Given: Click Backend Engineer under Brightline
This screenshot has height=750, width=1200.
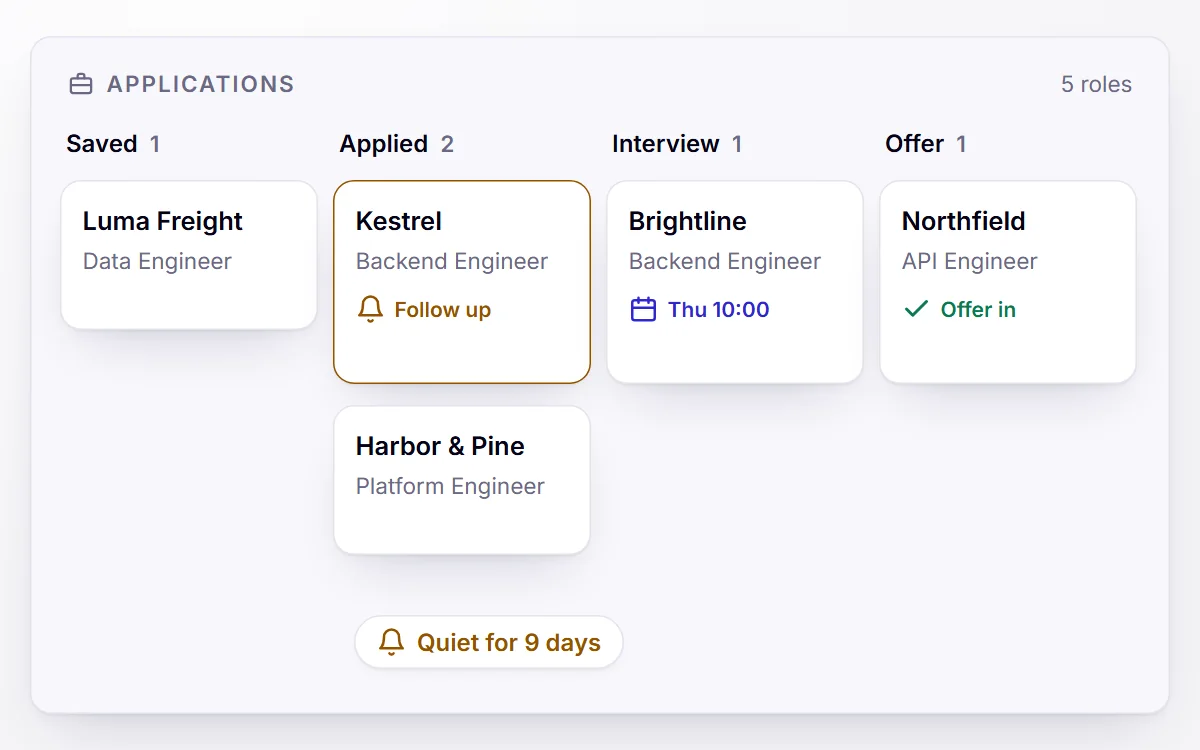Looking at the screenshot, I should [725, 261].
